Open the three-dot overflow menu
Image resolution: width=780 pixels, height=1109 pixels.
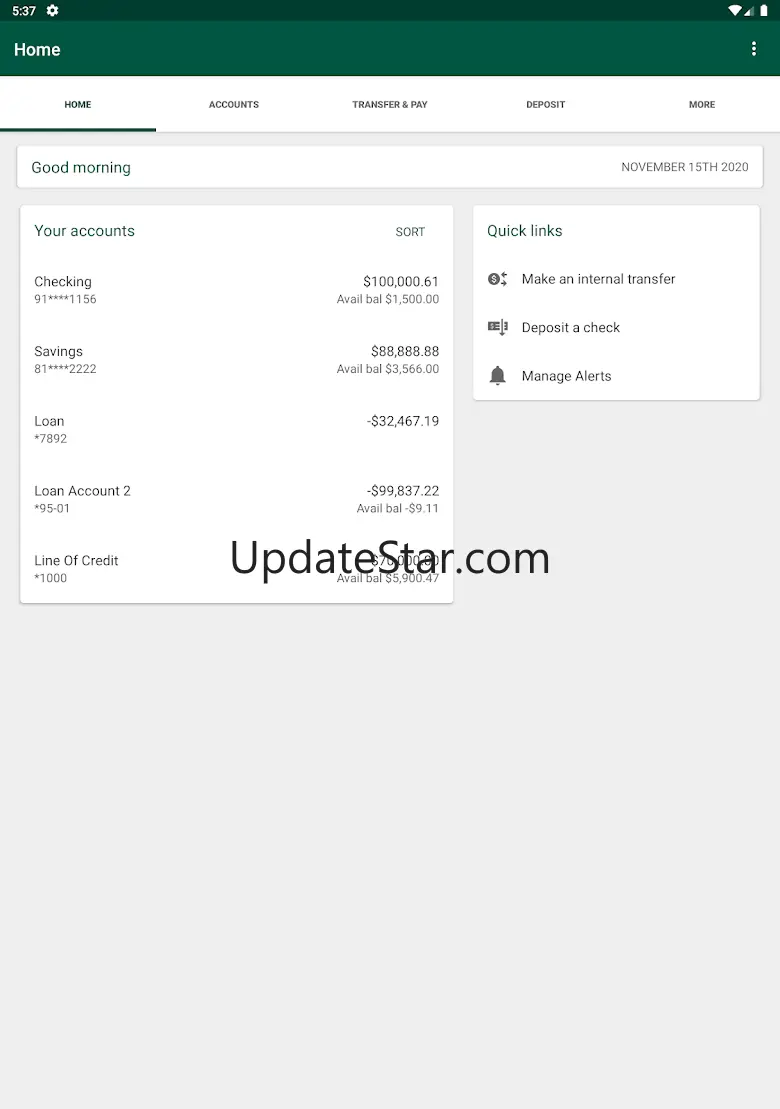[754, 49]
